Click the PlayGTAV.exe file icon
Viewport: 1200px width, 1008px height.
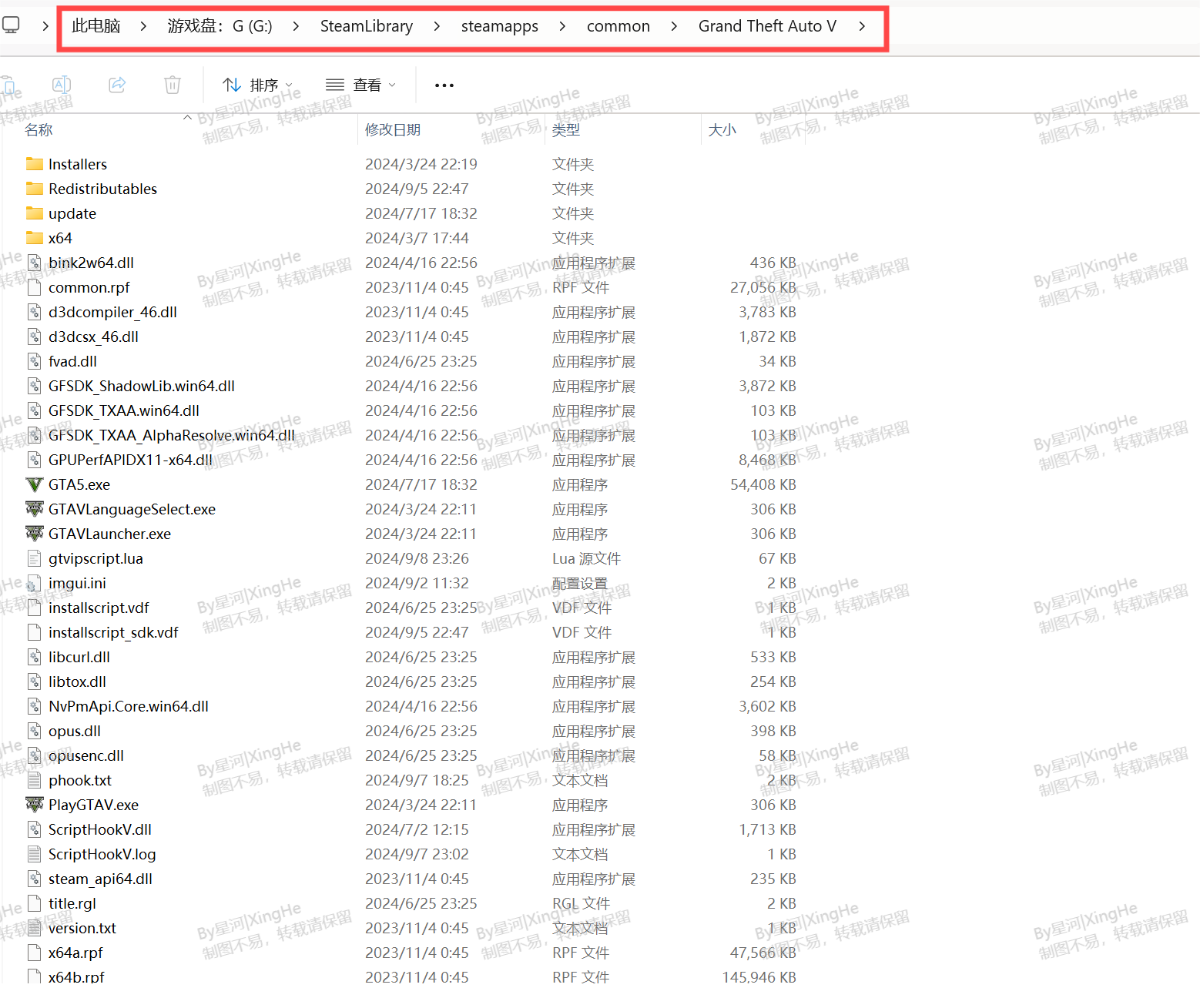point(35,805)
